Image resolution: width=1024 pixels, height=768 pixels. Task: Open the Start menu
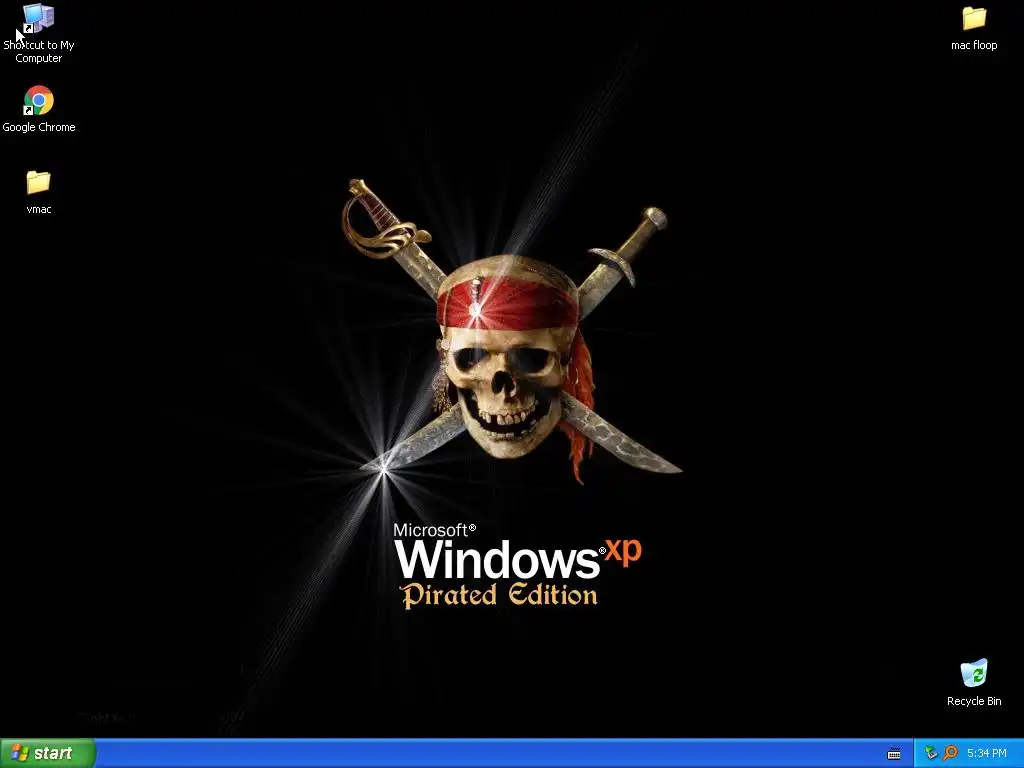[x=48, y=753]
